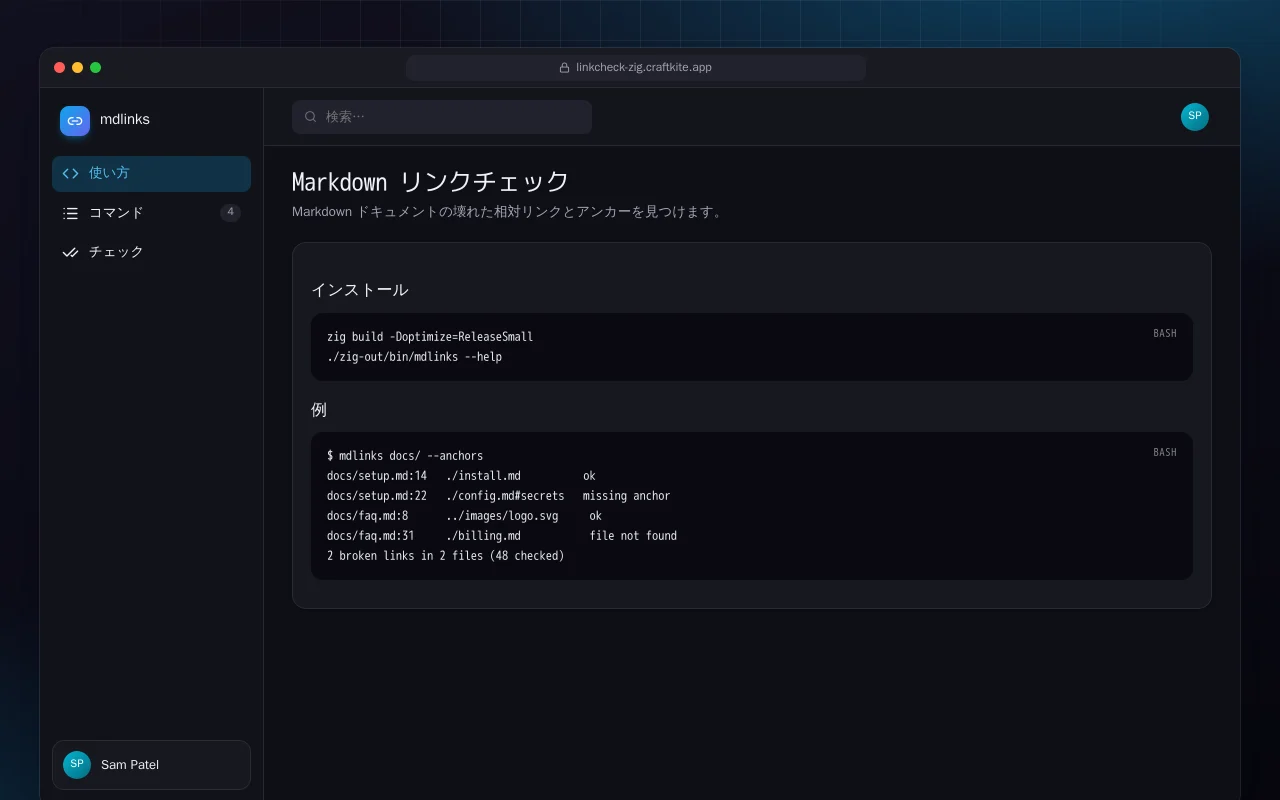Click the docs/faq.md:31 entry
The height and width of the screenshot is (800, 1280).
pyautogui.click(x=371, y=536)
